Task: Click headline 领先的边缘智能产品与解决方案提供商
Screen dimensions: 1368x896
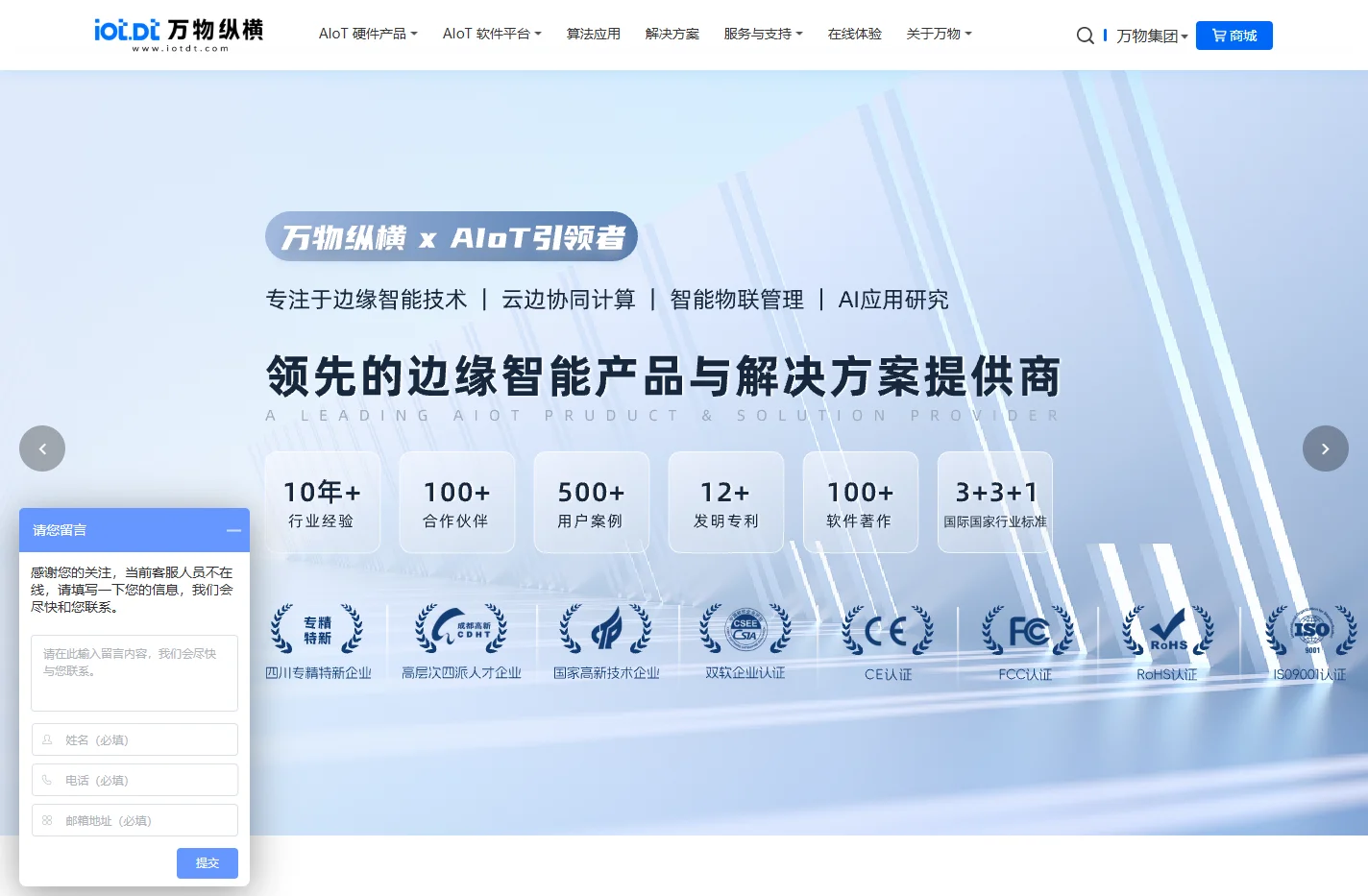Action: [x=664, y=375]
